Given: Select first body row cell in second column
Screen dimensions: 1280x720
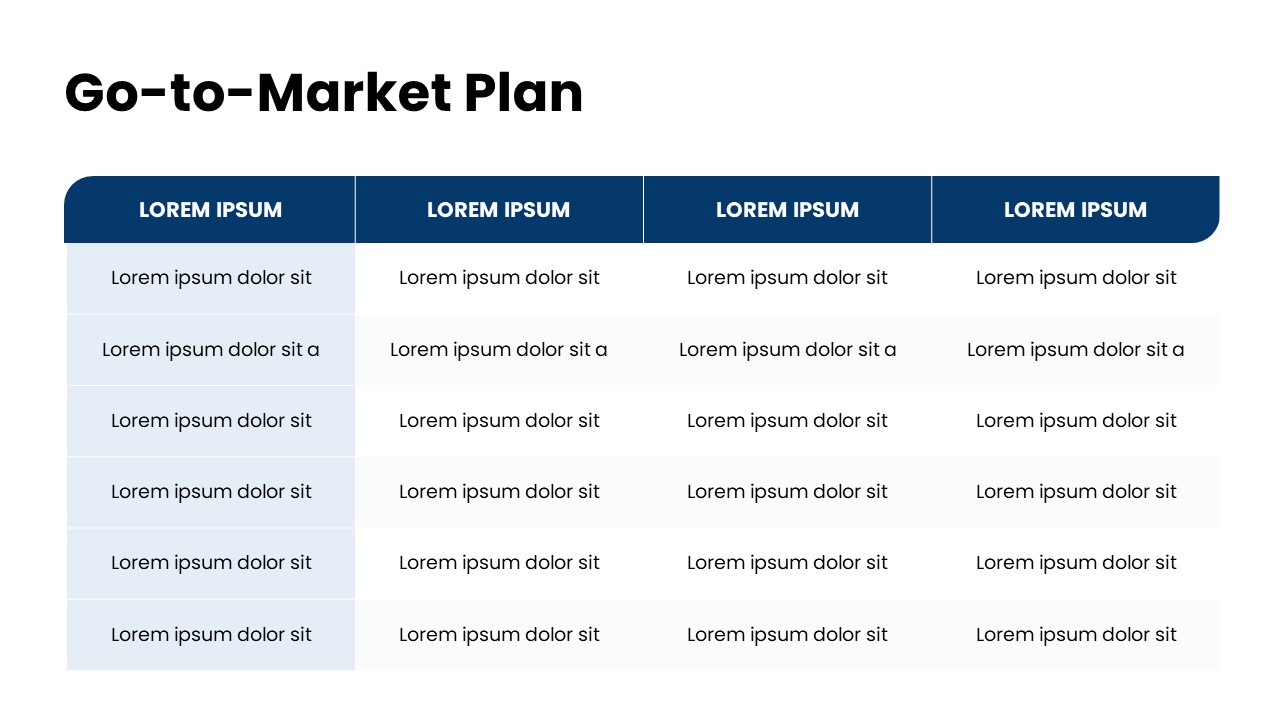Looking at the screenshot, I should click(499, 278).
